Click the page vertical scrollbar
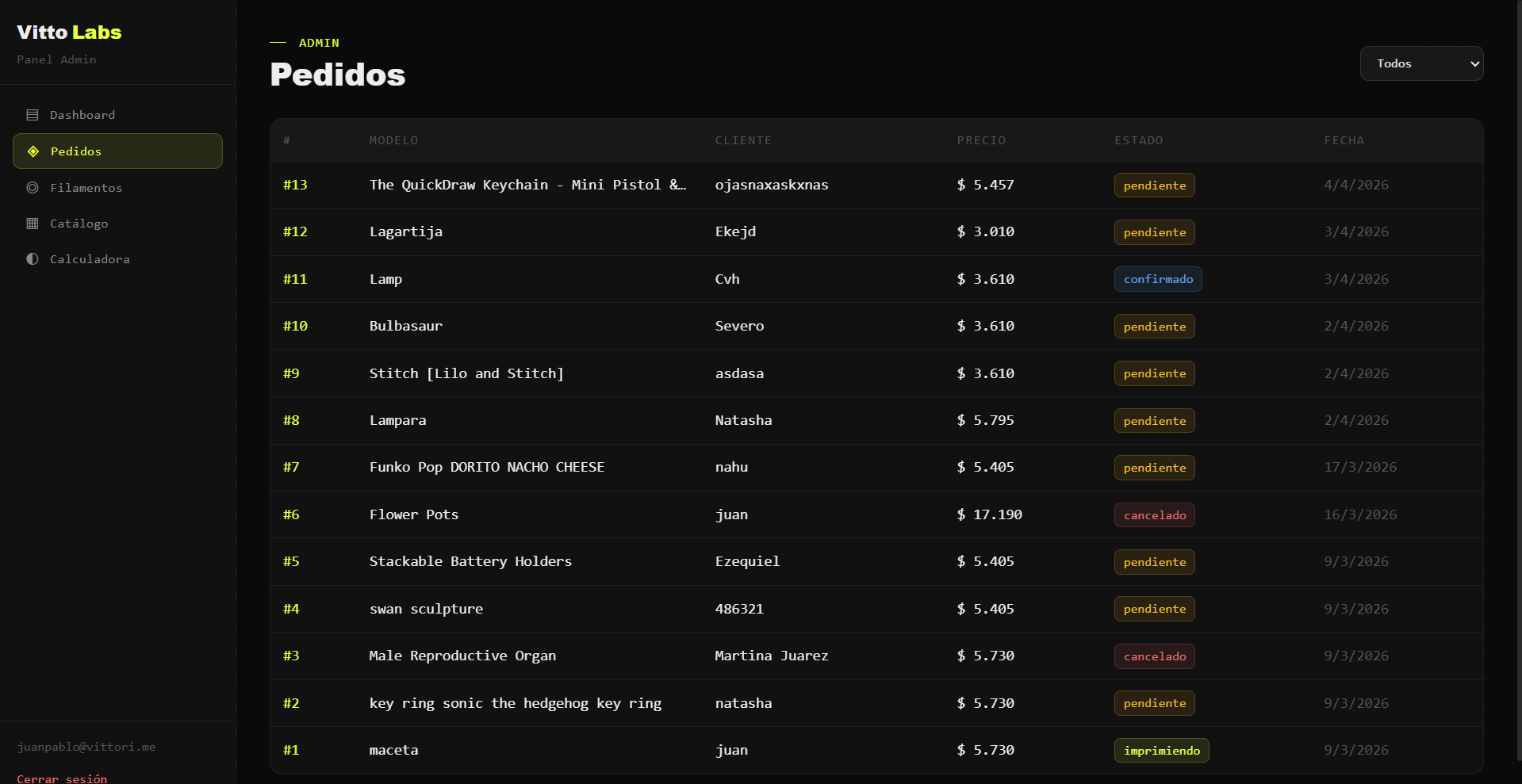 tap(1518, 381)
